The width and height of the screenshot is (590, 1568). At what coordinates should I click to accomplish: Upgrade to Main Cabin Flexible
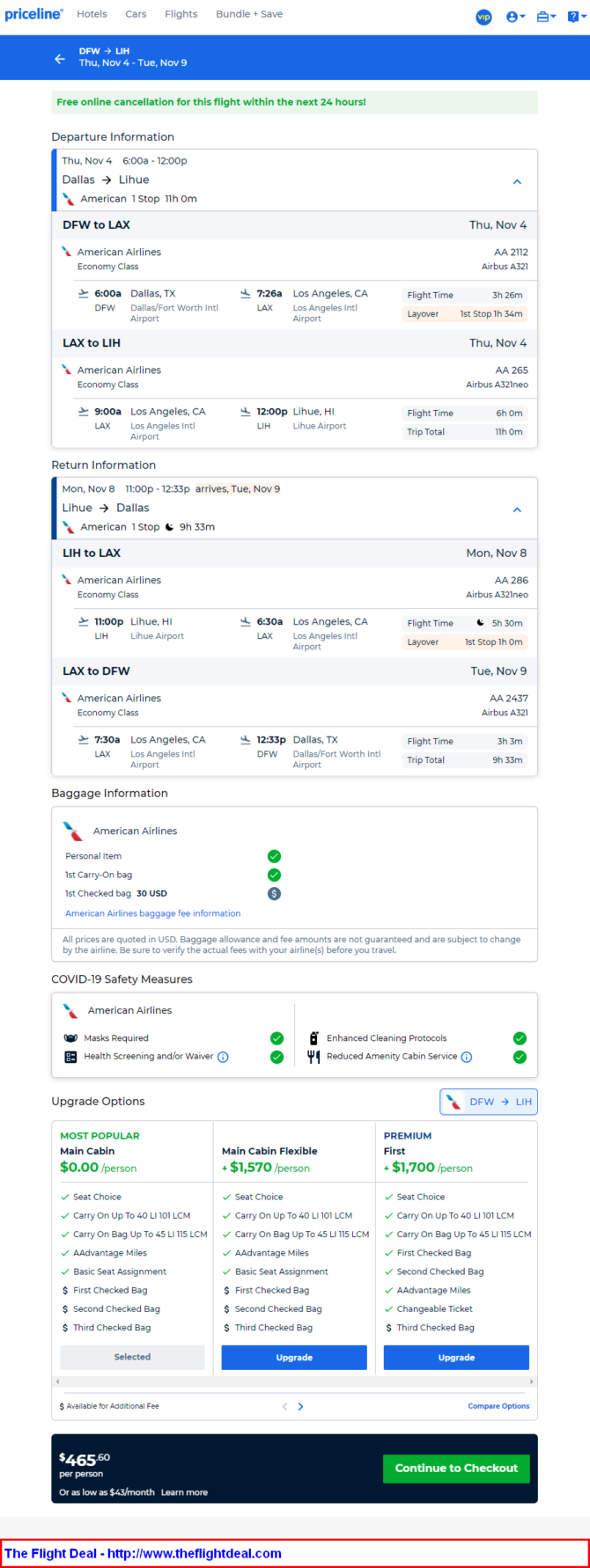pyautogui.click(x=294, y=1357)
